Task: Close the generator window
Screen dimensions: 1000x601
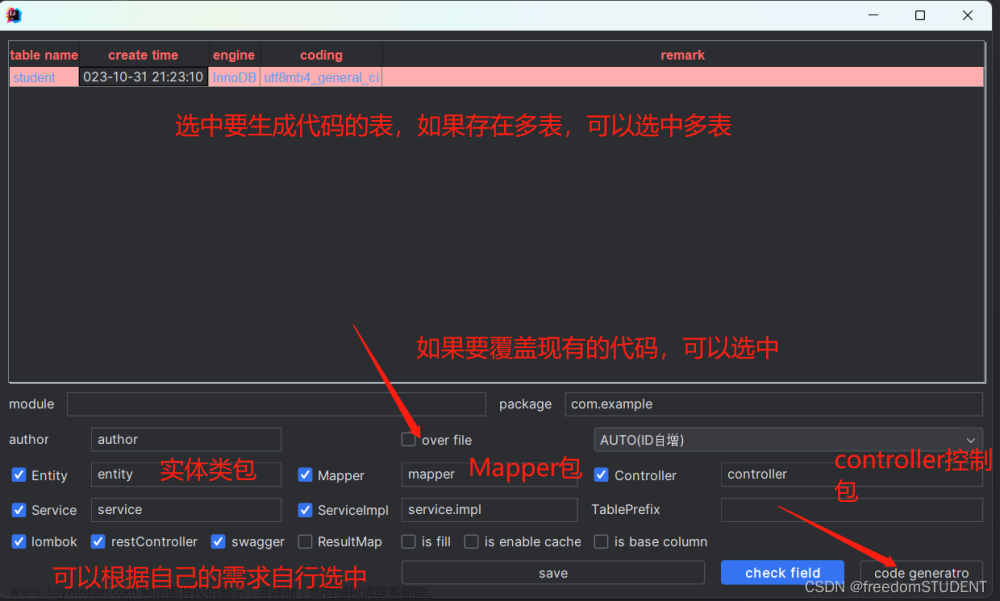Action: [x=967, y=15]
